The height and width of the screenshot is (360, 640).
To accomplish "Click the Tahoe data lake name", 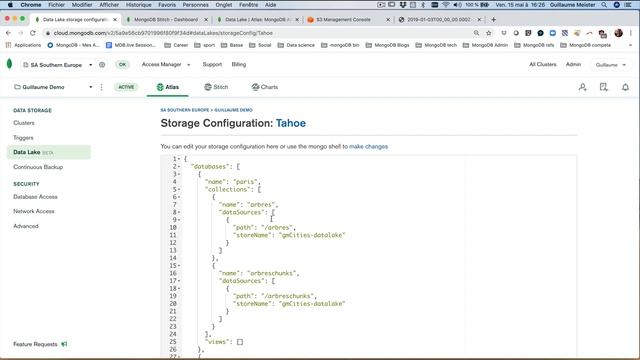I will point(291,123).
